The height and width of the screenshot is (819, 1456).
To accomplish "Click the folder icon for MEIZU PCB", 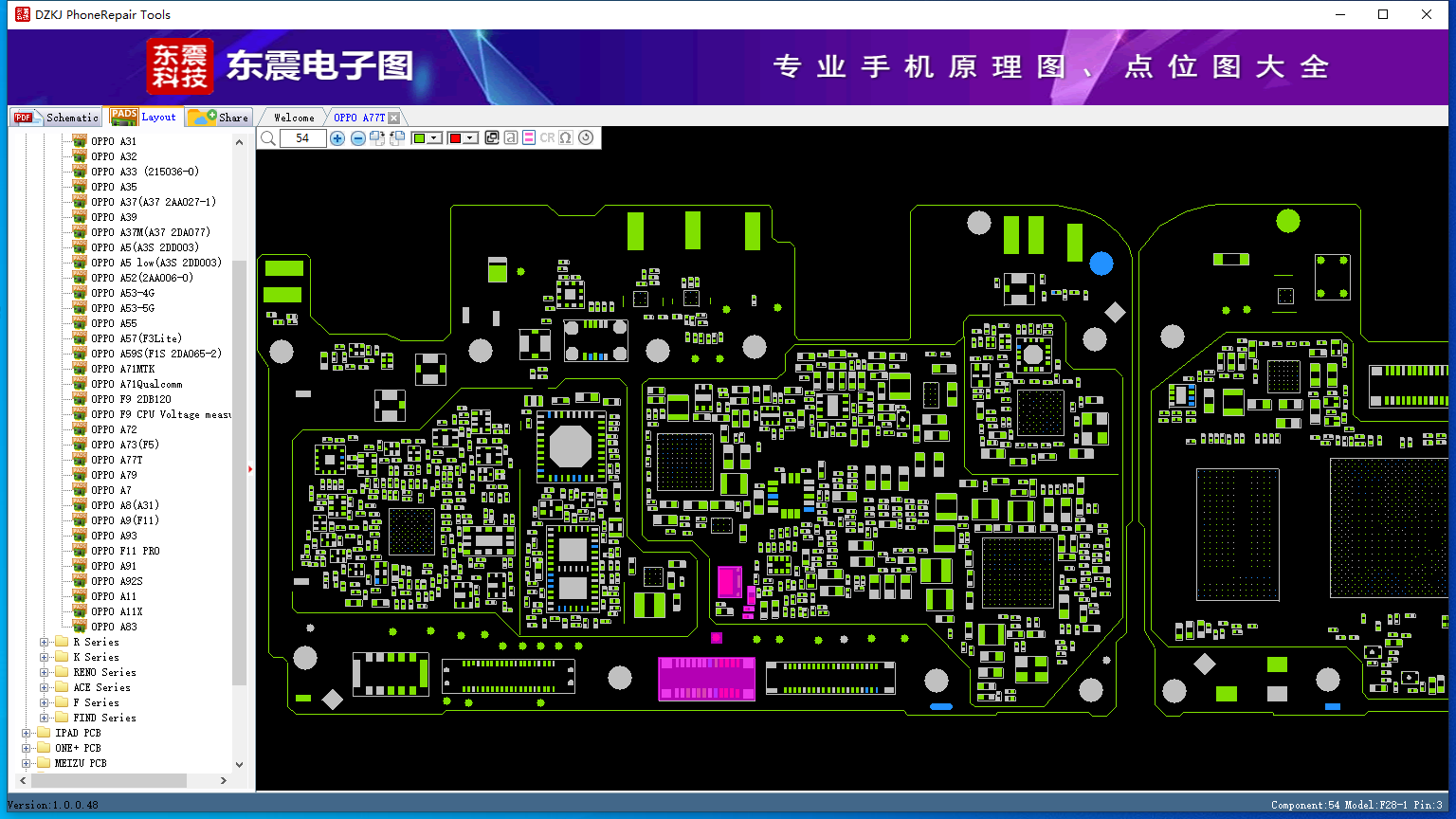I will click(x=44, y=763).
